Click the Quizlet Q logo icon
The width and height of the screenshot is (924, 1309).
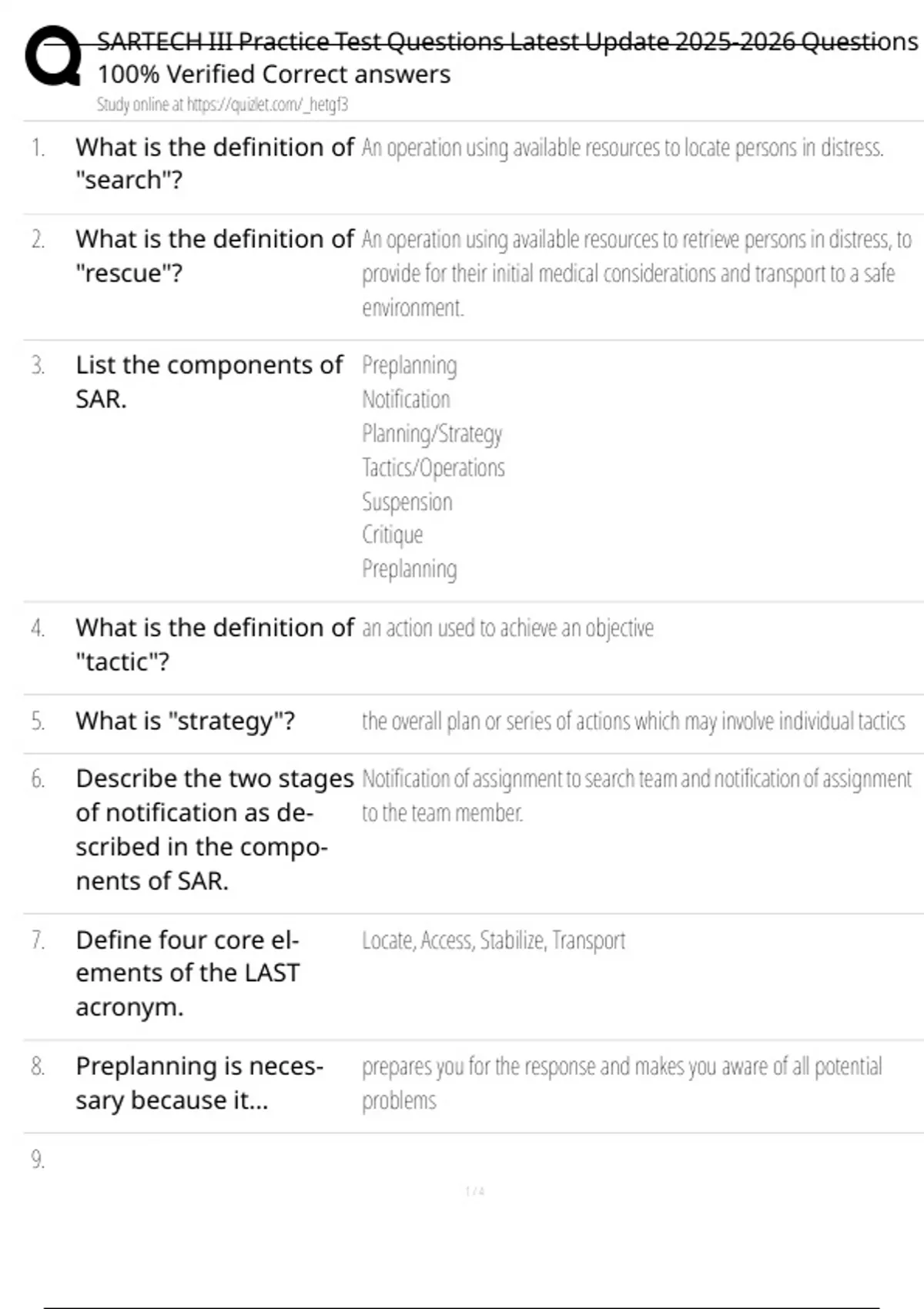tap(52, 56)
